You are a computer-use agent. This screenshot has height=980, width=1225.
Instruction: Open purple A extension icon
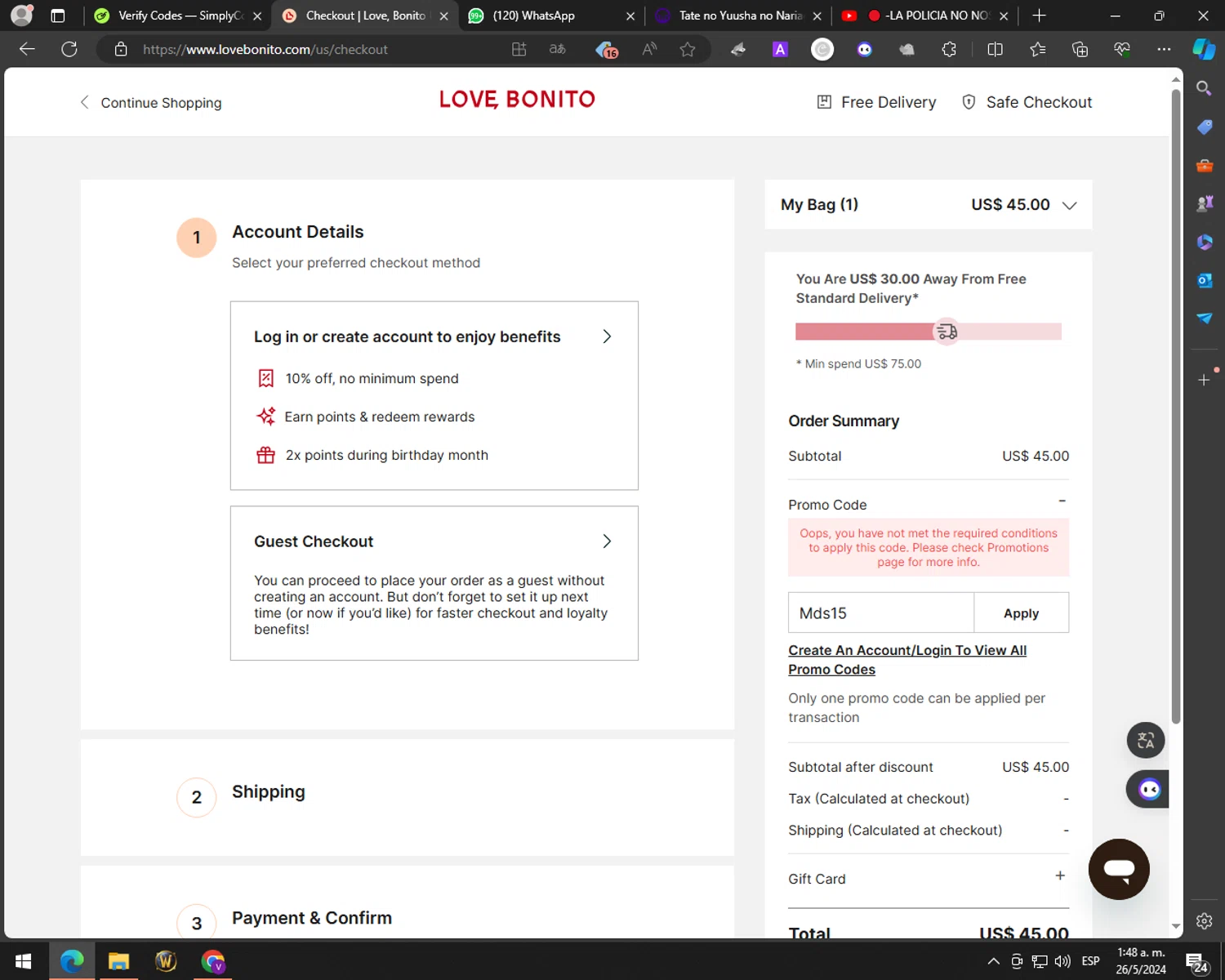point(780,49)
